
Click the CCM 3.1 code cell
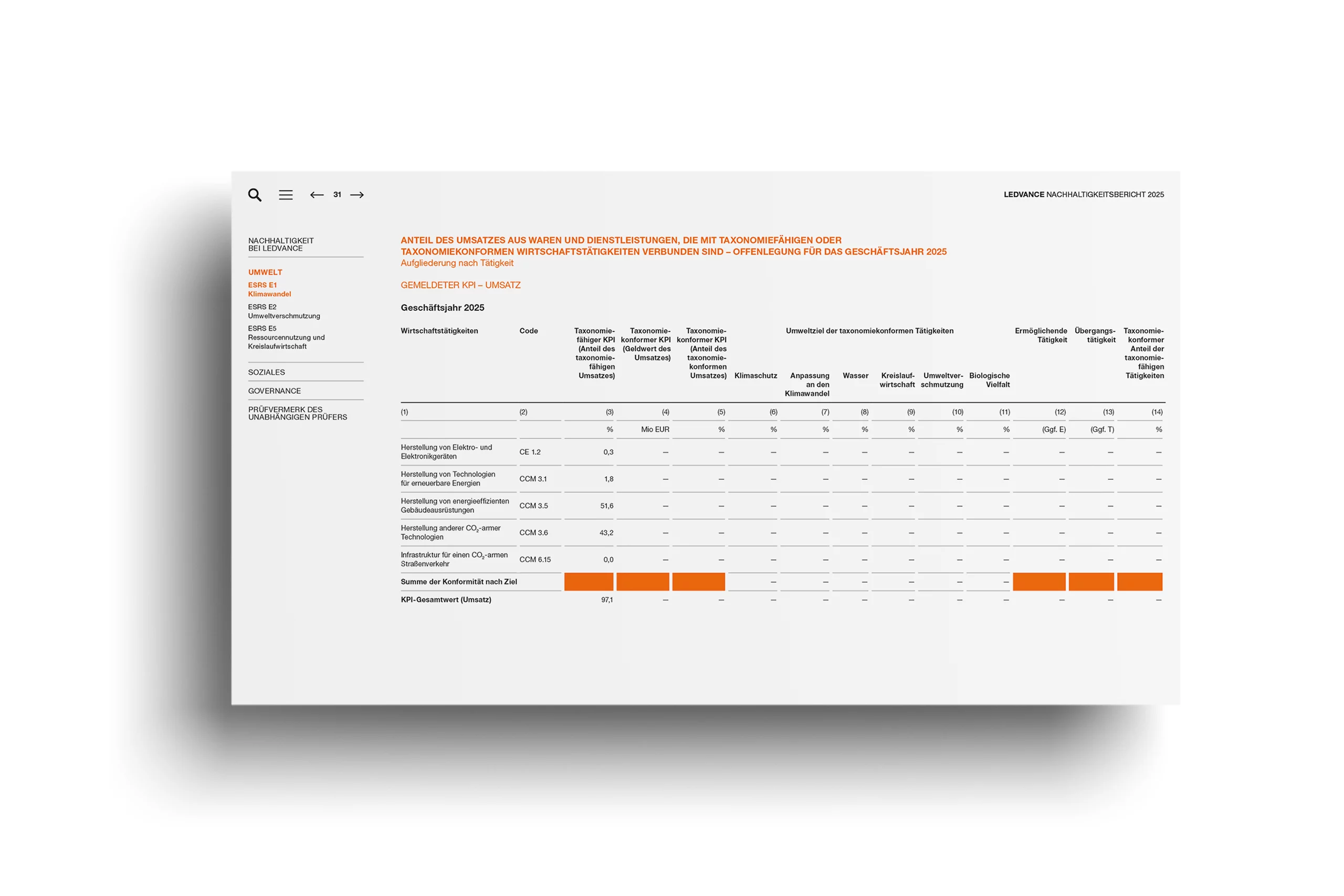[x=532, y=479]
